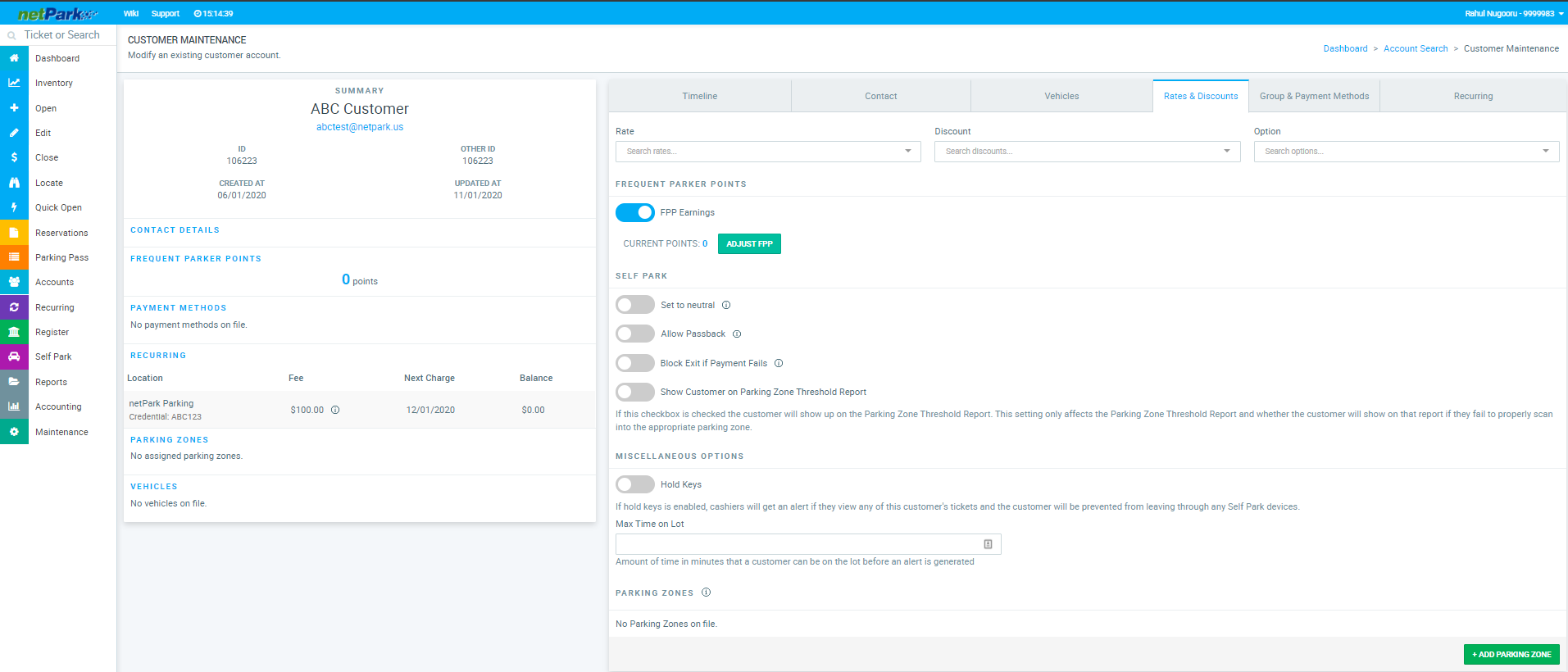Click the Maintenance gear icon
Image resolution: width=1568 pixels, height=672 pixels.
coord(14,432)
